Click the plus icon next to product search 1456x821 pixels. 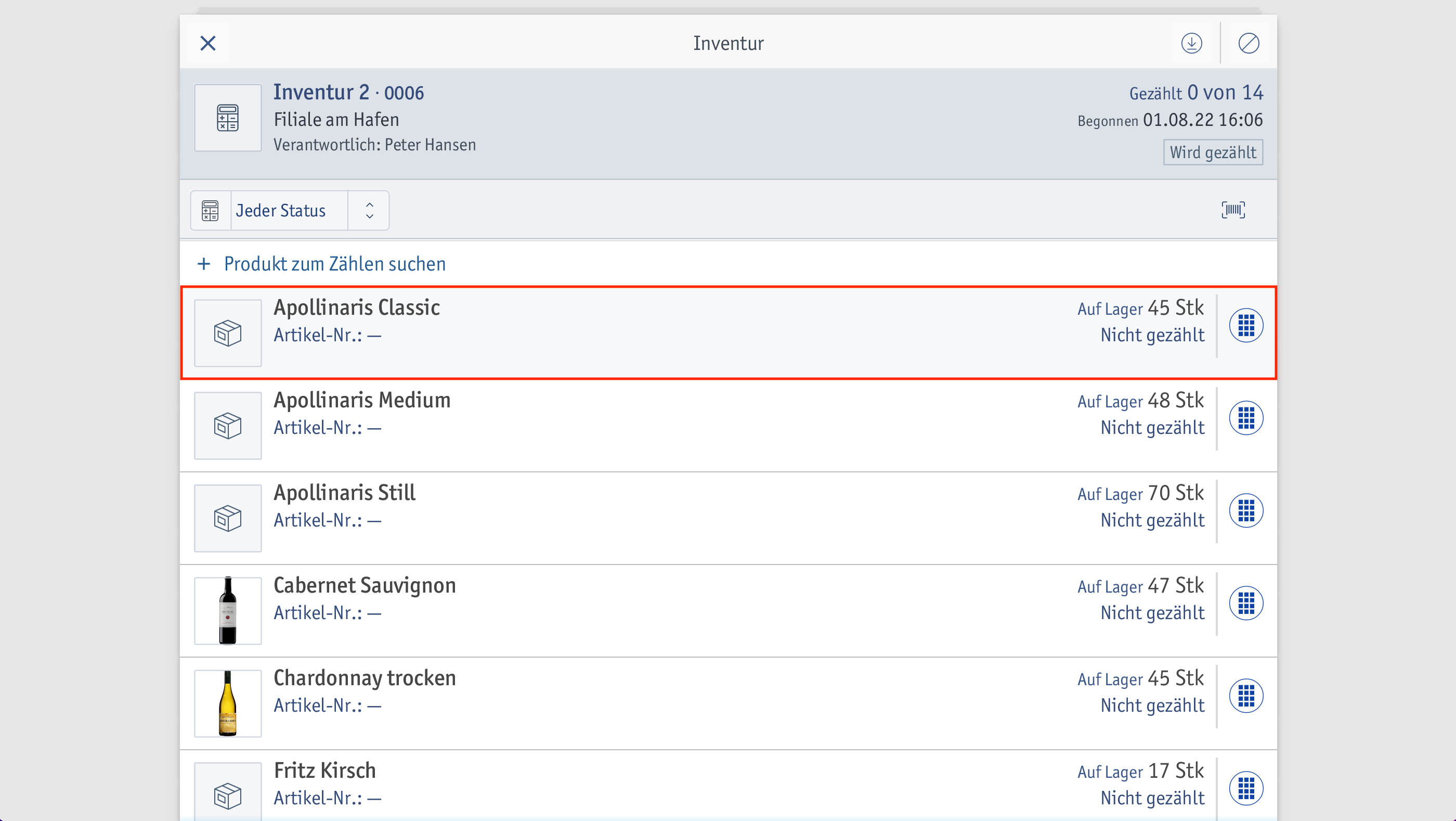(x=204, y=264)
